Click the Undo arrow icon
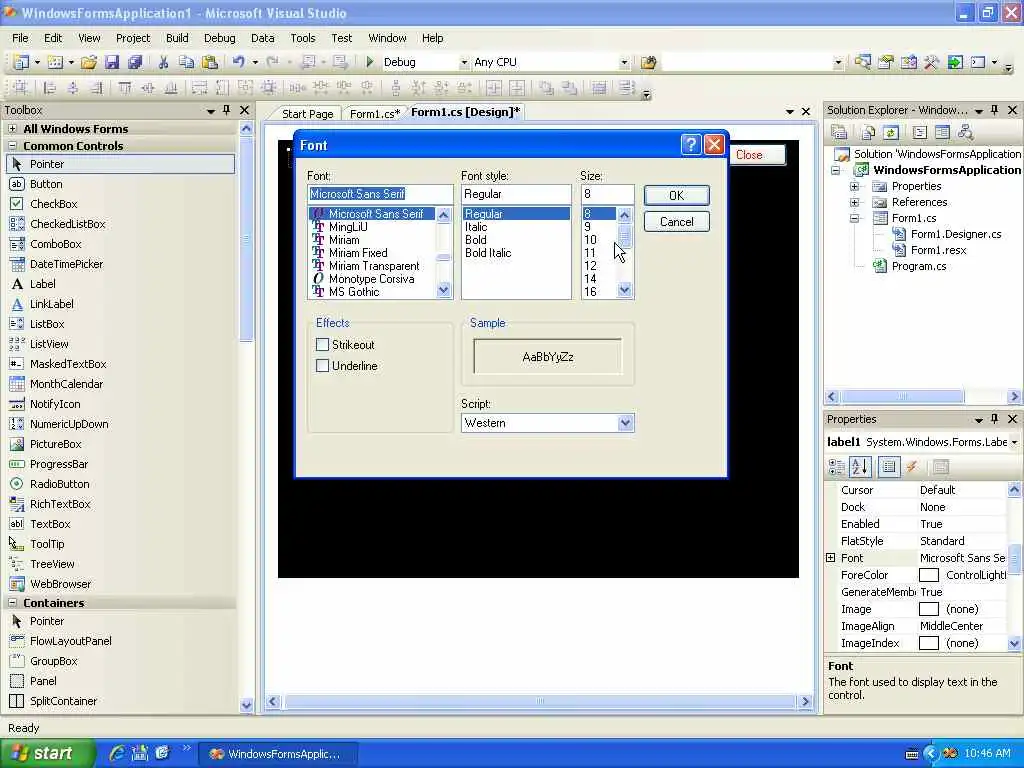 (238, 62)
